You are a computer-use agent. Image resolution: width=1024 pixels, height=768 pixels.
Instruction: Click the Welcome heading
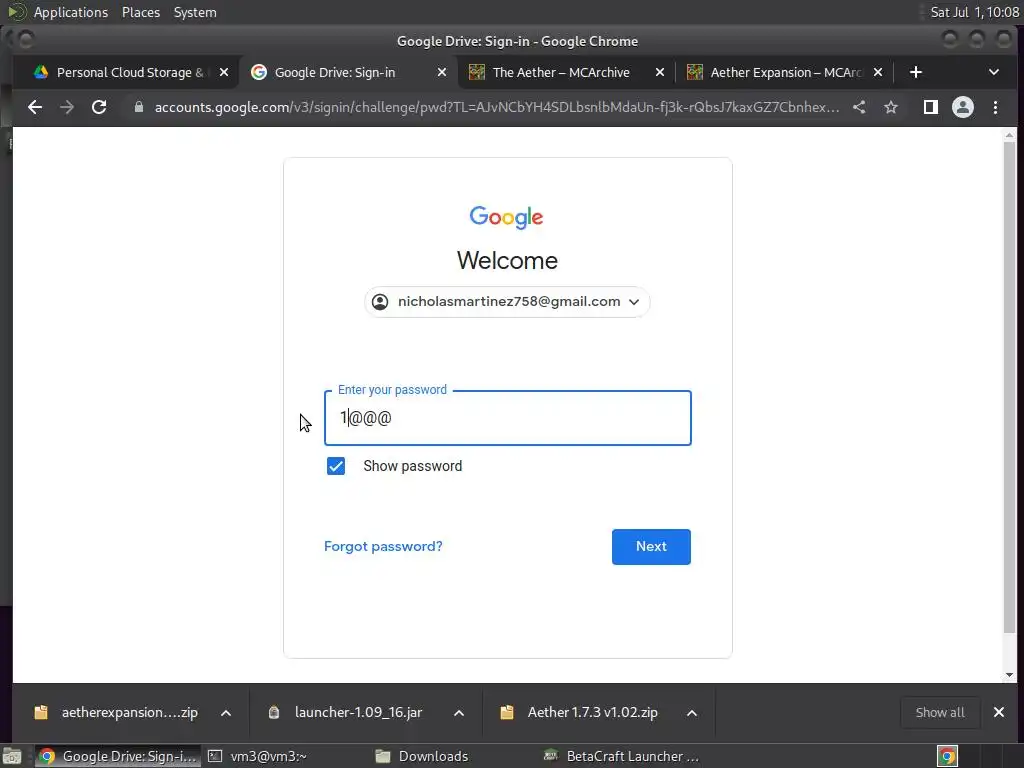507,261
